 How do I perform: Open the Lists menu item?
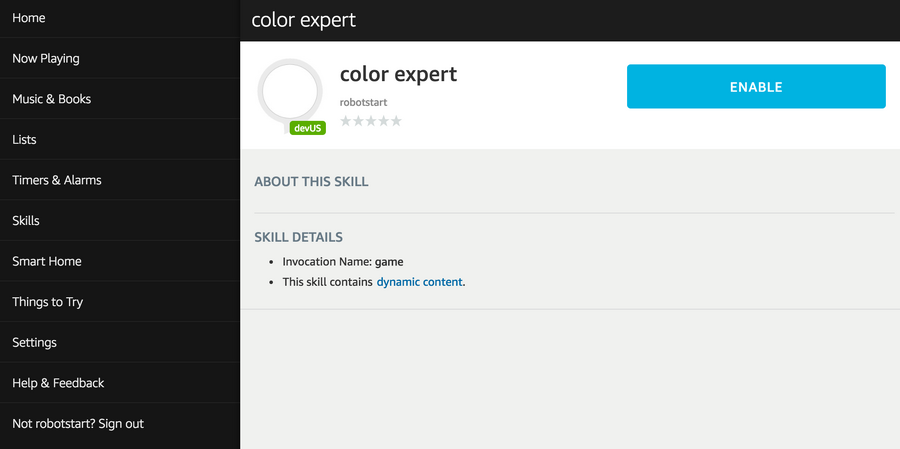[24, 140]
